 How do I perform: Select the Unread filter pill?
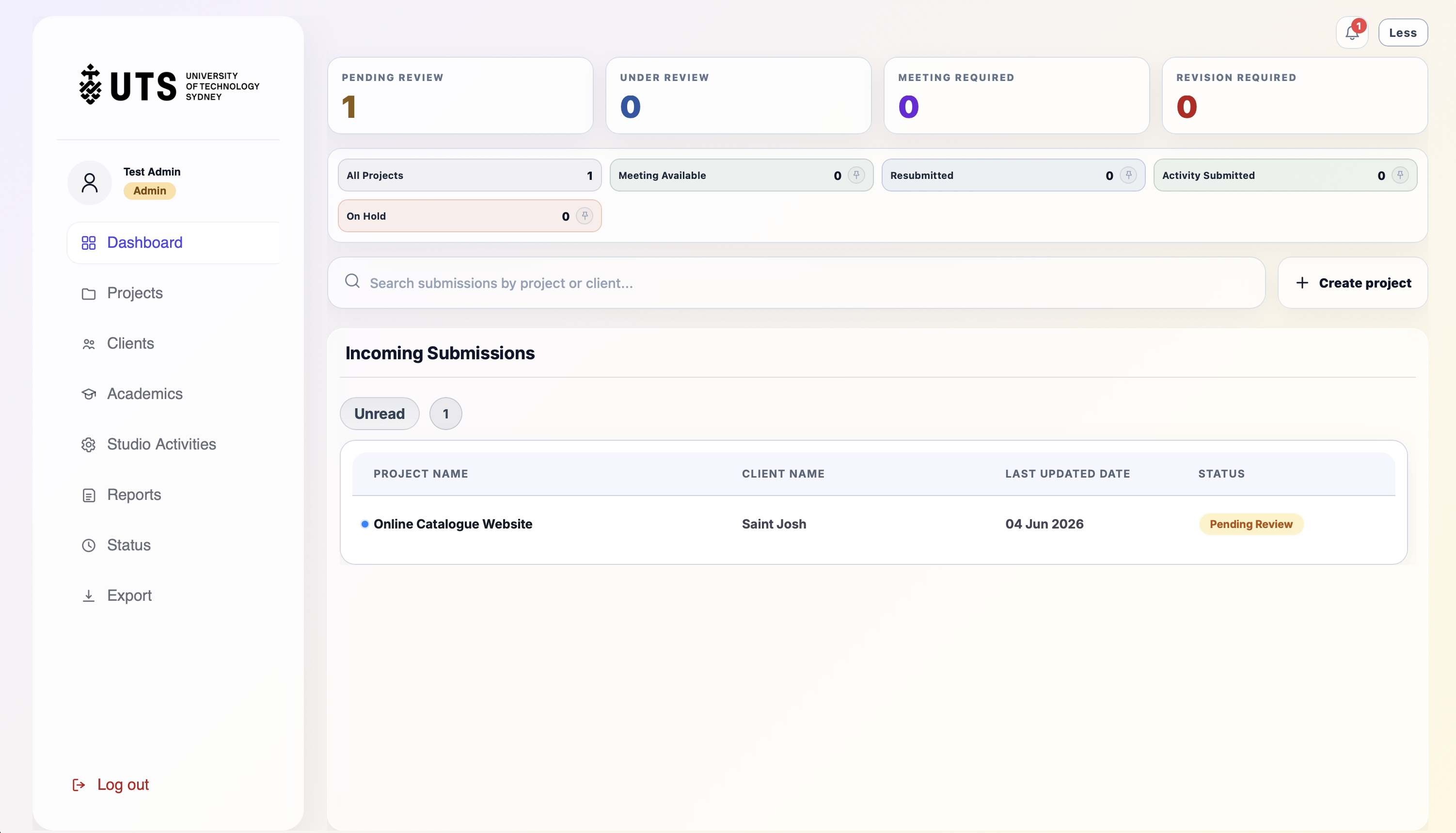[x=380, y=414]
